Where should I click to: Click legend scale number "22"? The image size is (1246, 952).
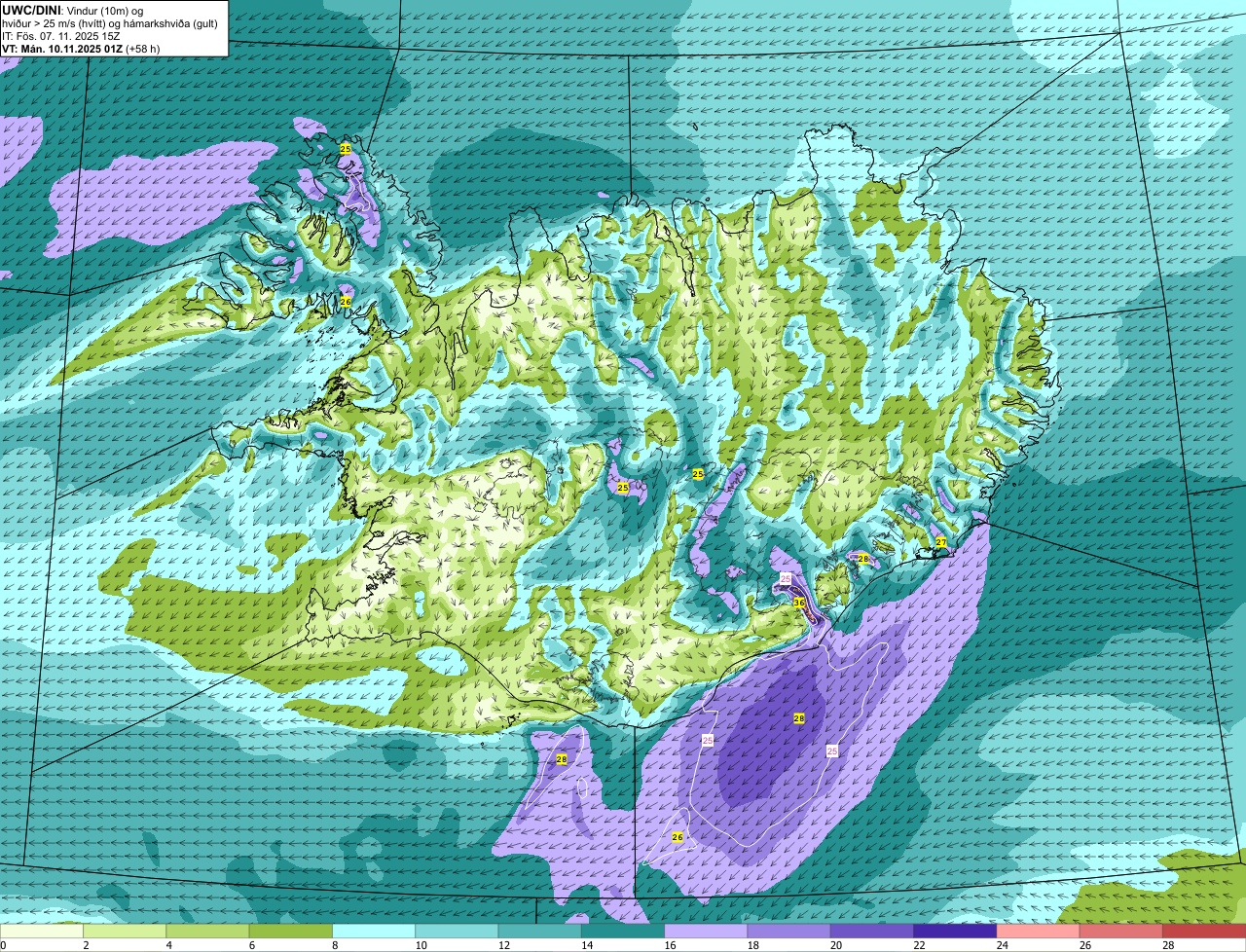pos(919,945)
